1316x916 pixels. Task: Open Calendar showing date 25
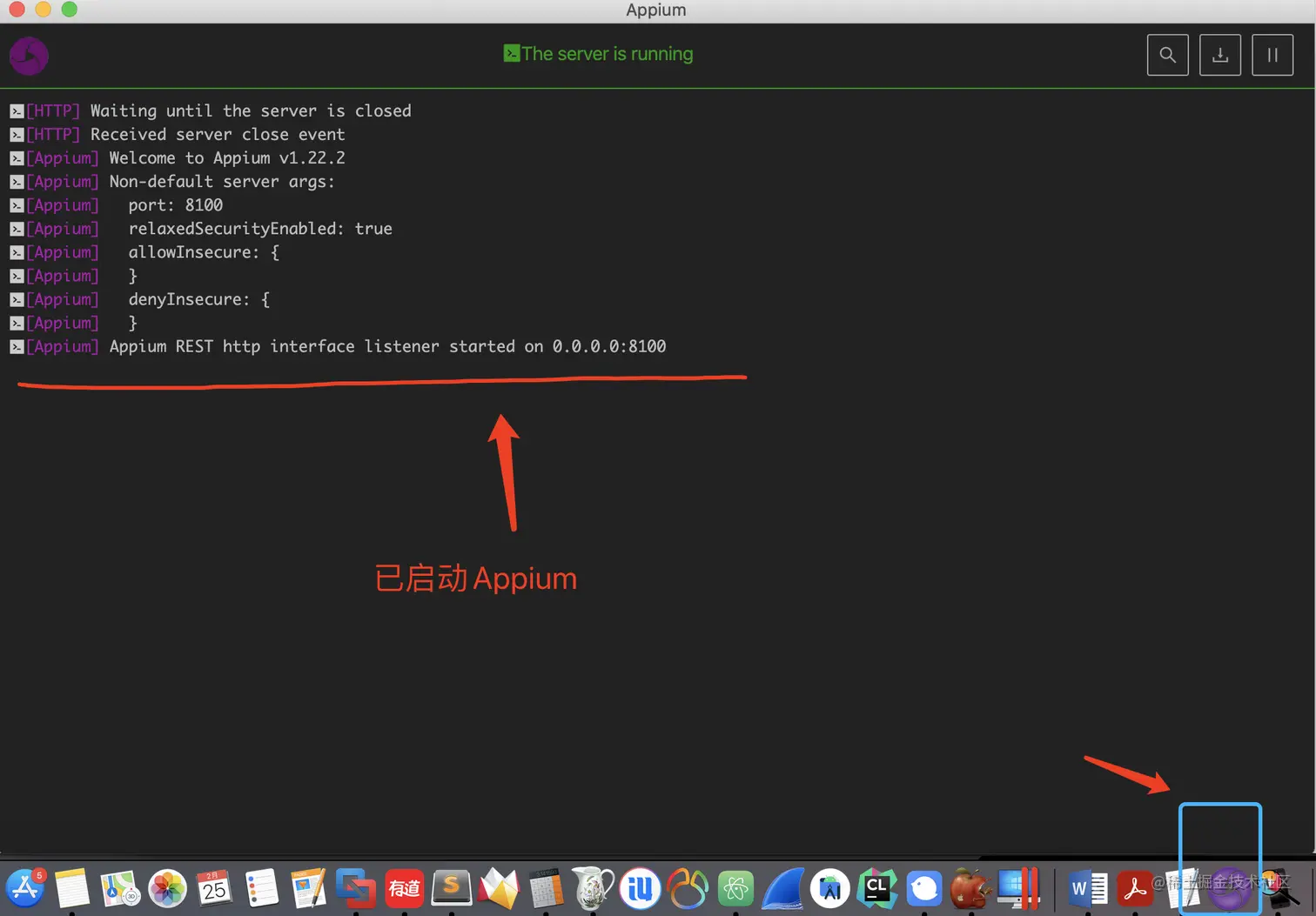point(214,888)
